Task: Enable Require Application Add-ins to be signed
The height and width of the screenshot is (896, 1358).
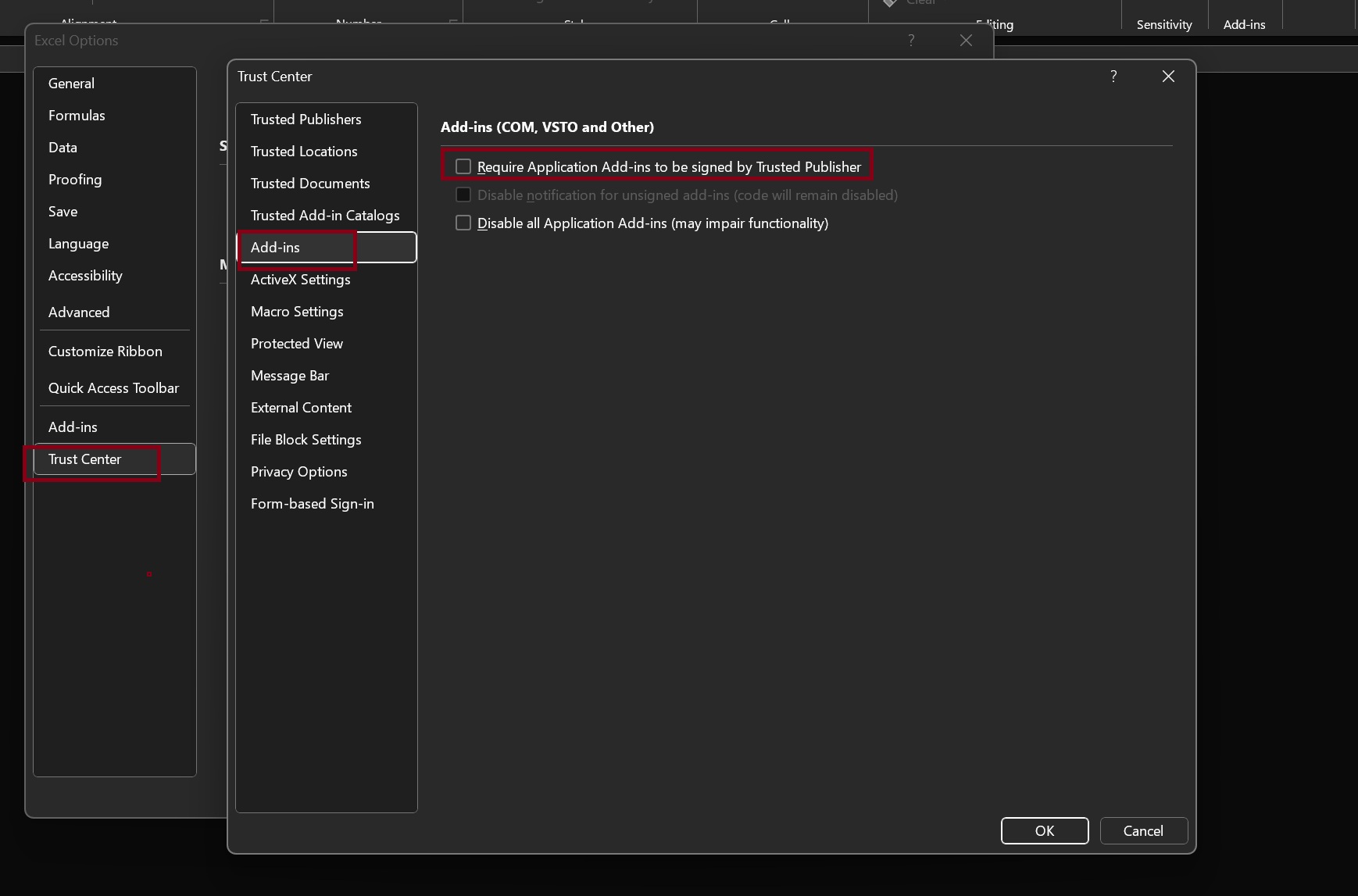Action: (463, 166)
